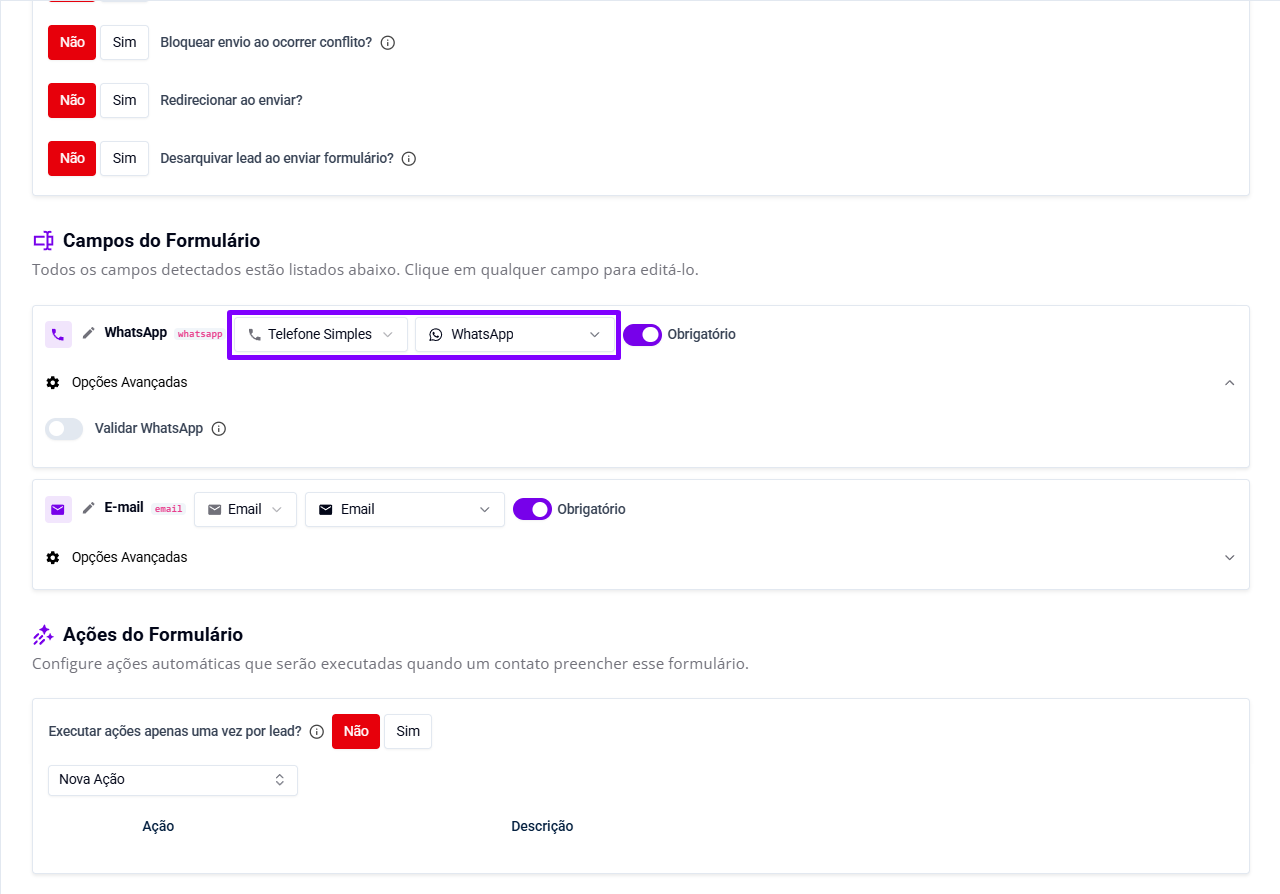Screen dimensions: 1280x894
Task: Click the pencil edit icon beside E-mail
Action: (x=89, y=508)
